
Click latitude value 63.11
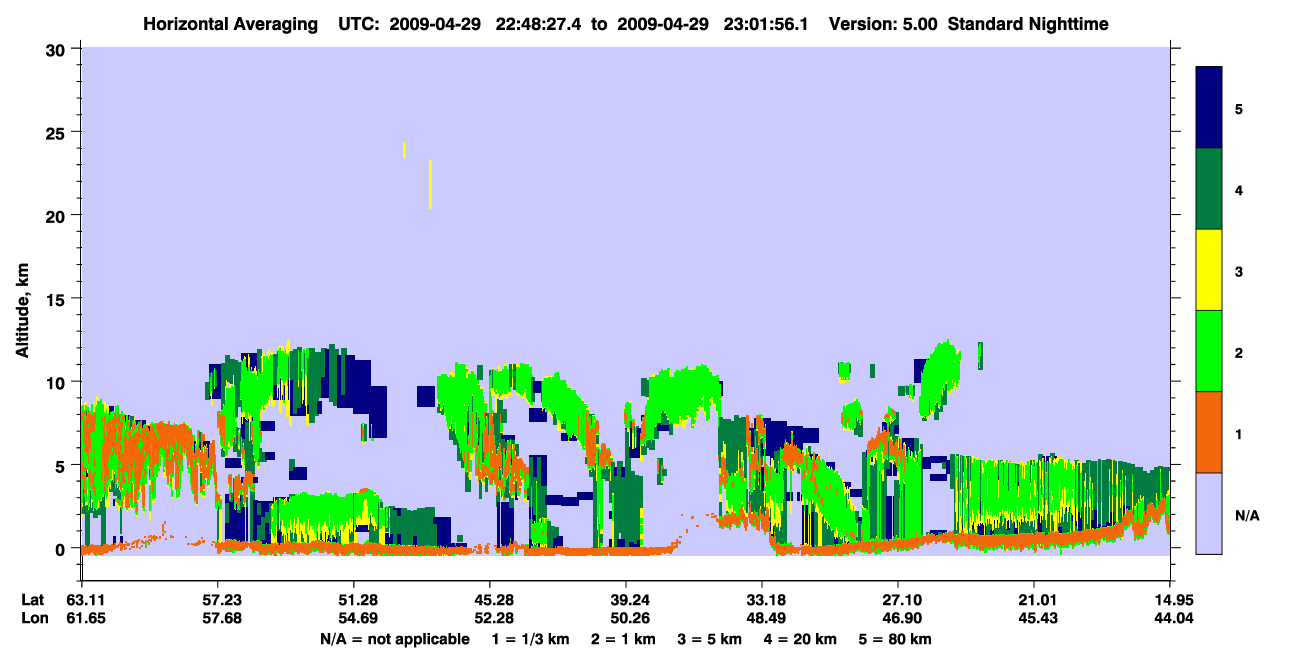tap(85, 600)
